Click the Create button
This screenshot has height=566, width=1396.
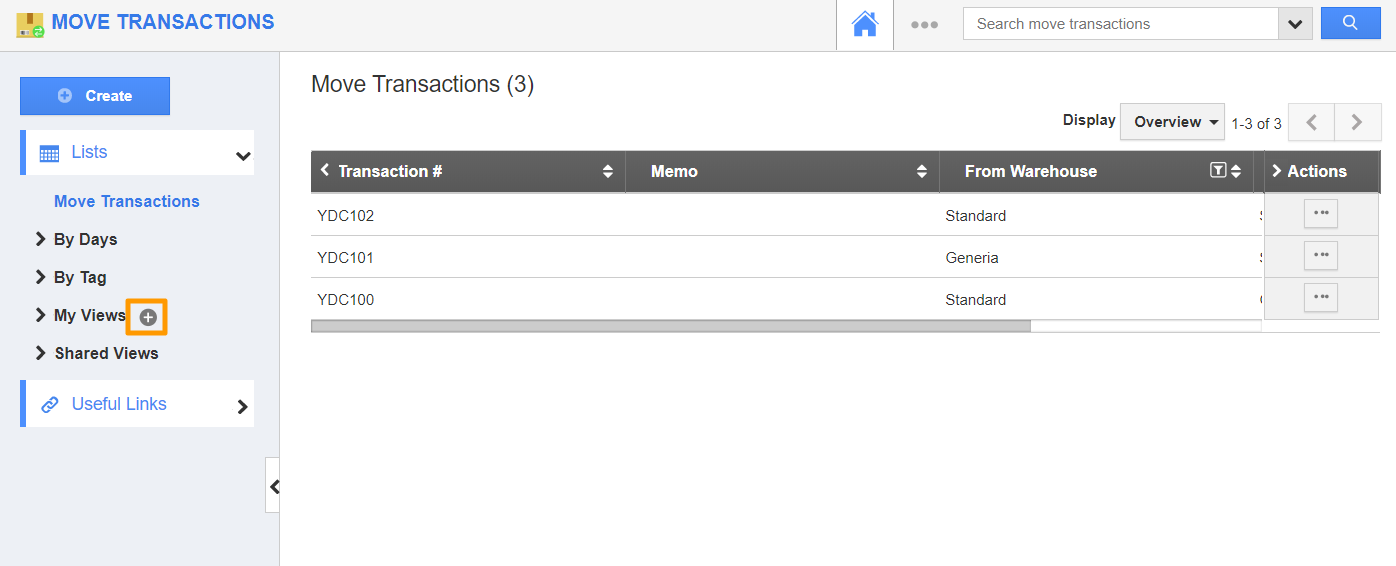(95, 96)
